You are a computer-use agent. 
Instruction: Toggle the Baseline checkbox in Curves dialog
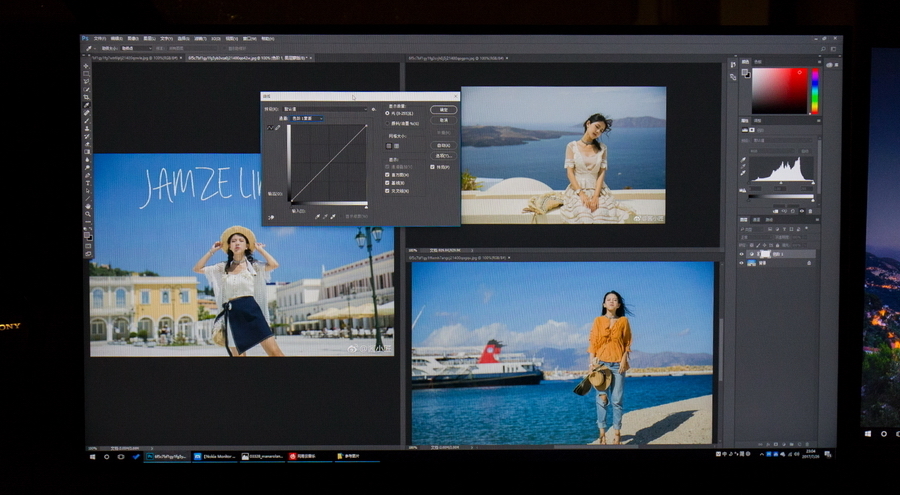(x=387, y=183)
